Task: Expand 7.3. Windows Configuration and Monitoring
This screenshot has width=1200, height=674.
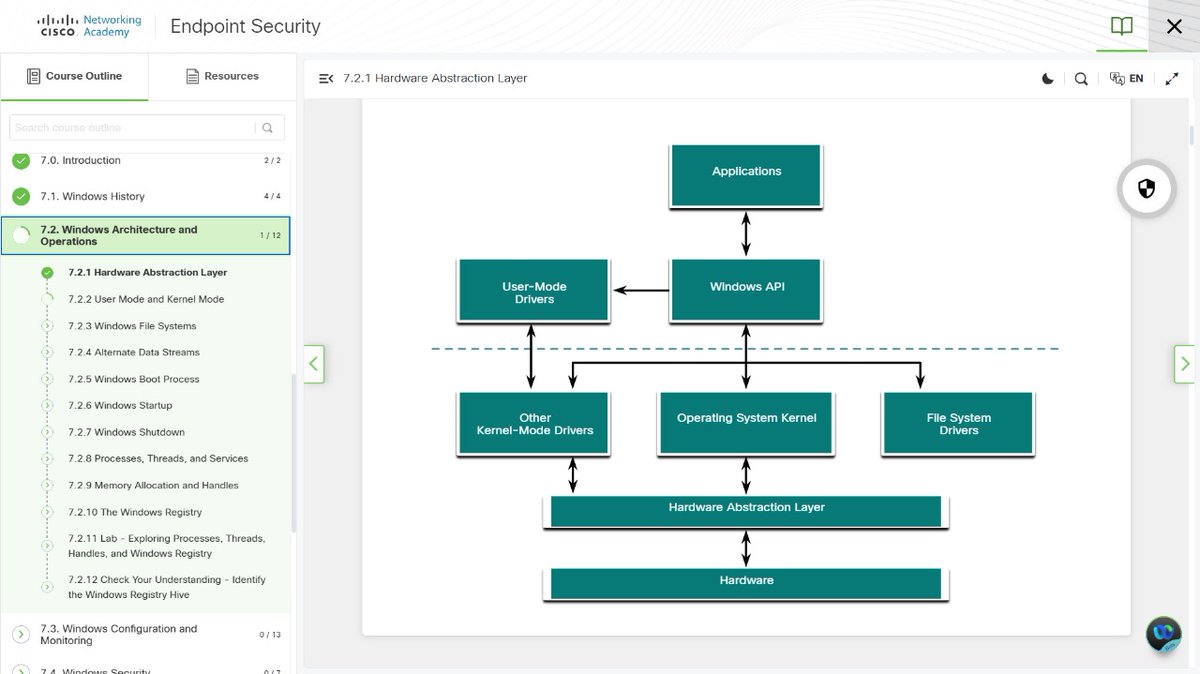Action: pyautogui.click(x=146, y=634)
